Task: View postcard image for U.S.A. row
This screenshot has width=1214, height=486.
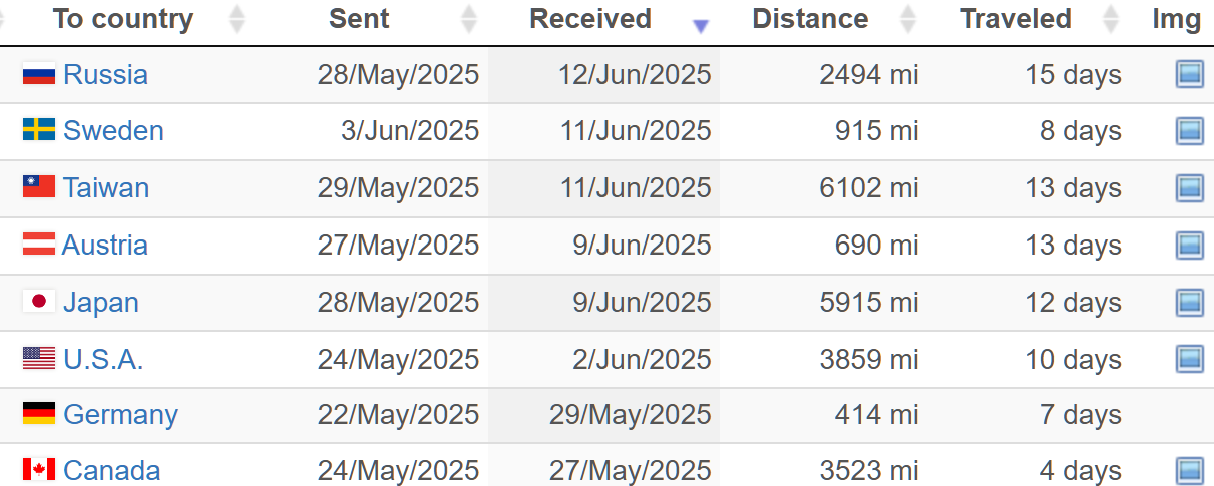Action: pos(1189,359)
